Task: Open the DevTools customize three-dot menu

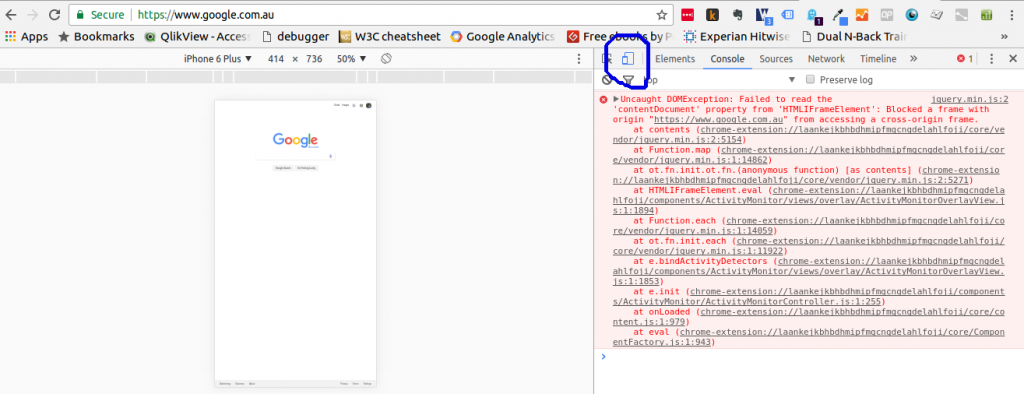Action: point(991,59)
